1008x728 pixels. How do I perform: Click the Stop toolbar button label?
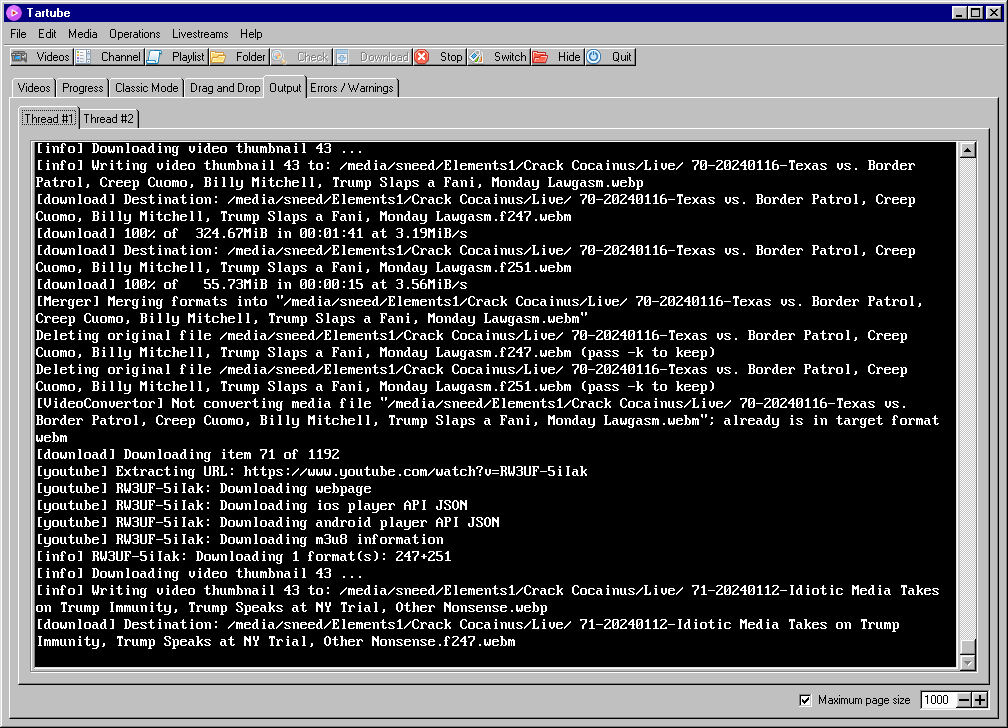[x=451, y=57]
